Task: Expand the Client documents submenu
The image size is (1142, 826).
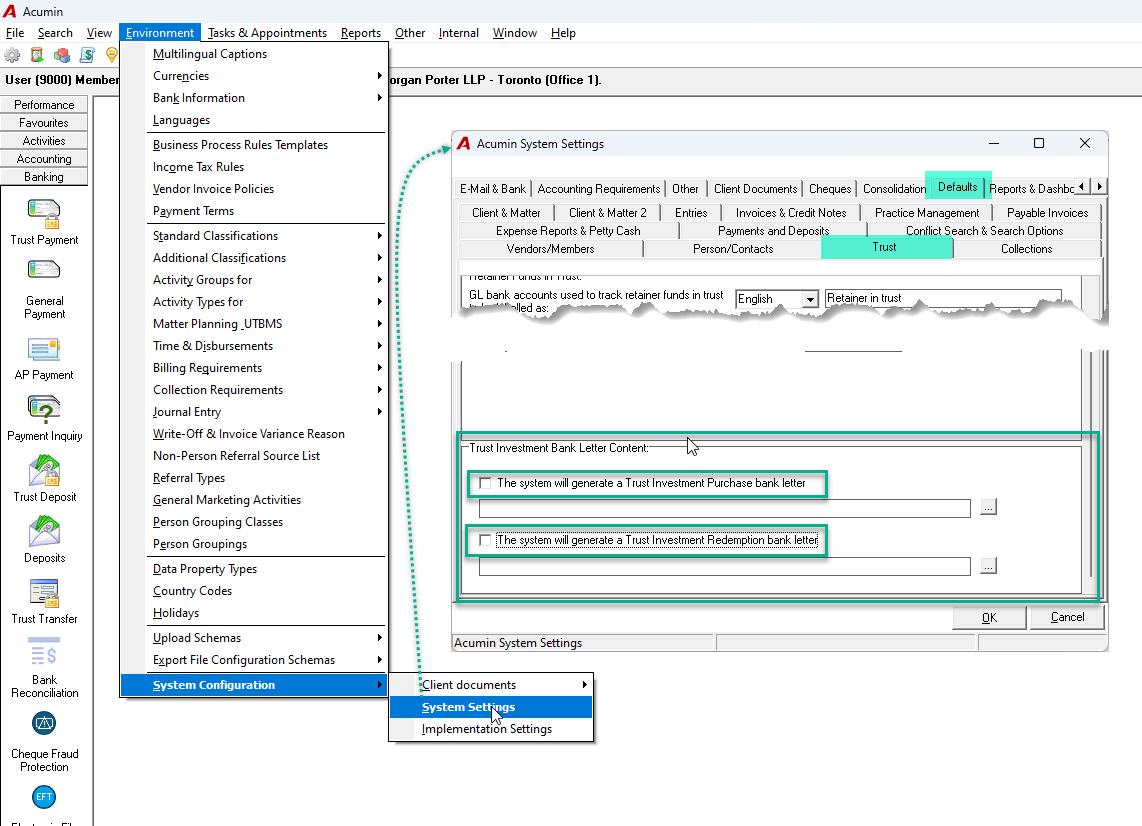Action: coord(491,685)
